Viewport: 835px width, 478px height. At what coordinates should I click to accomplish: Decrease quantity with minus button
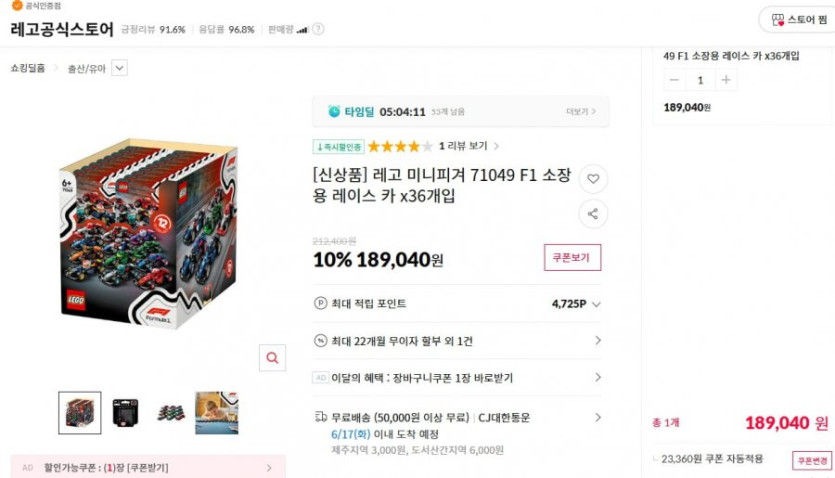[674, 80]
